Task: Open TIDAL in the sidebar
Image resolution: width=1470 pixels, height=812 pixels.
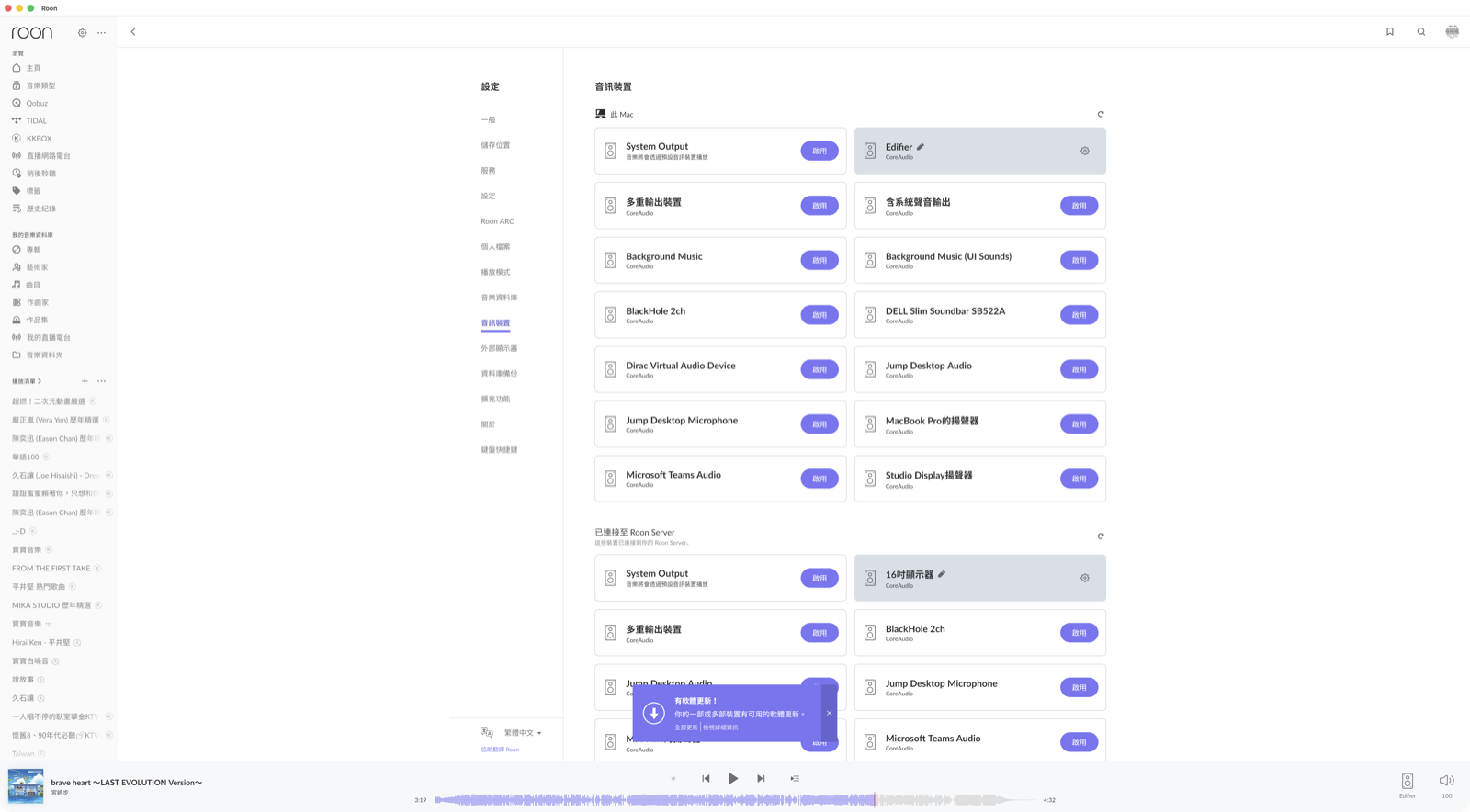Action: pyautogui.click(x=36, y=120)
